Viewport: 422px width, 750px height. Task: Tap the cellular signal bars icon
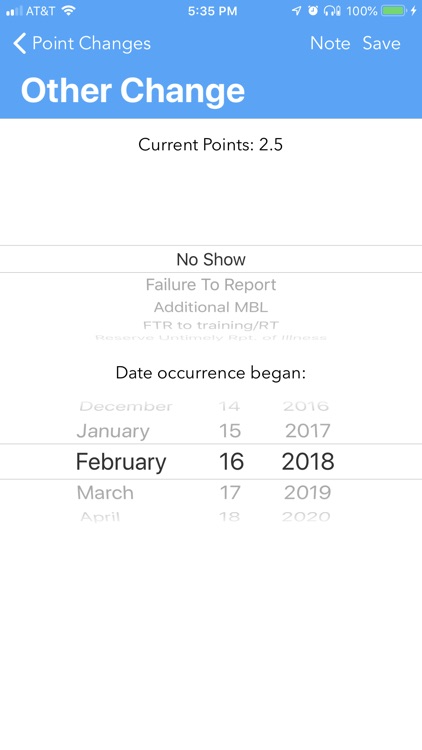pyautogui.click(x=14, y=11)
